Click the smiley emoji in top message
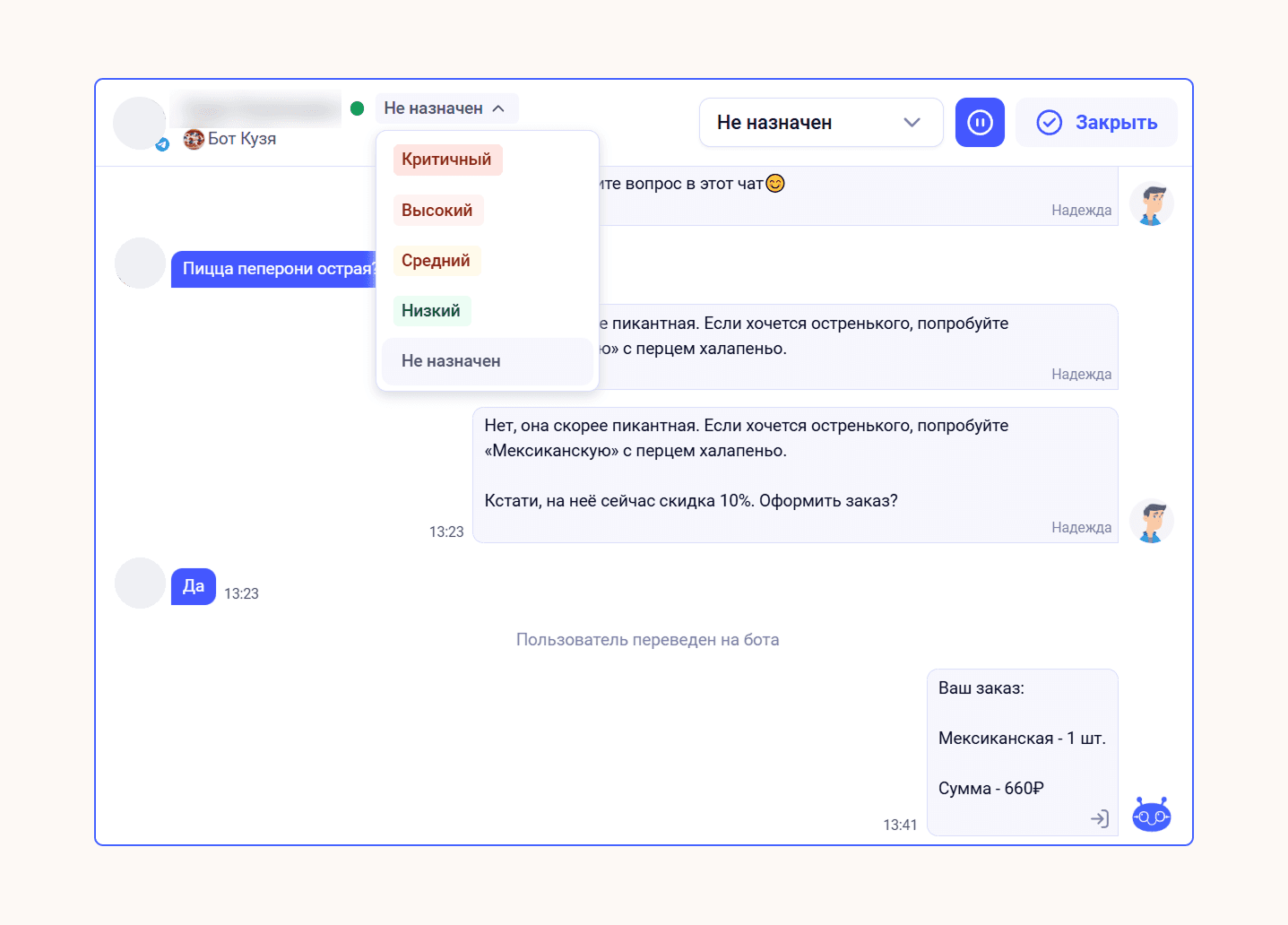1288x925 pixels. (x=775, y=184)
